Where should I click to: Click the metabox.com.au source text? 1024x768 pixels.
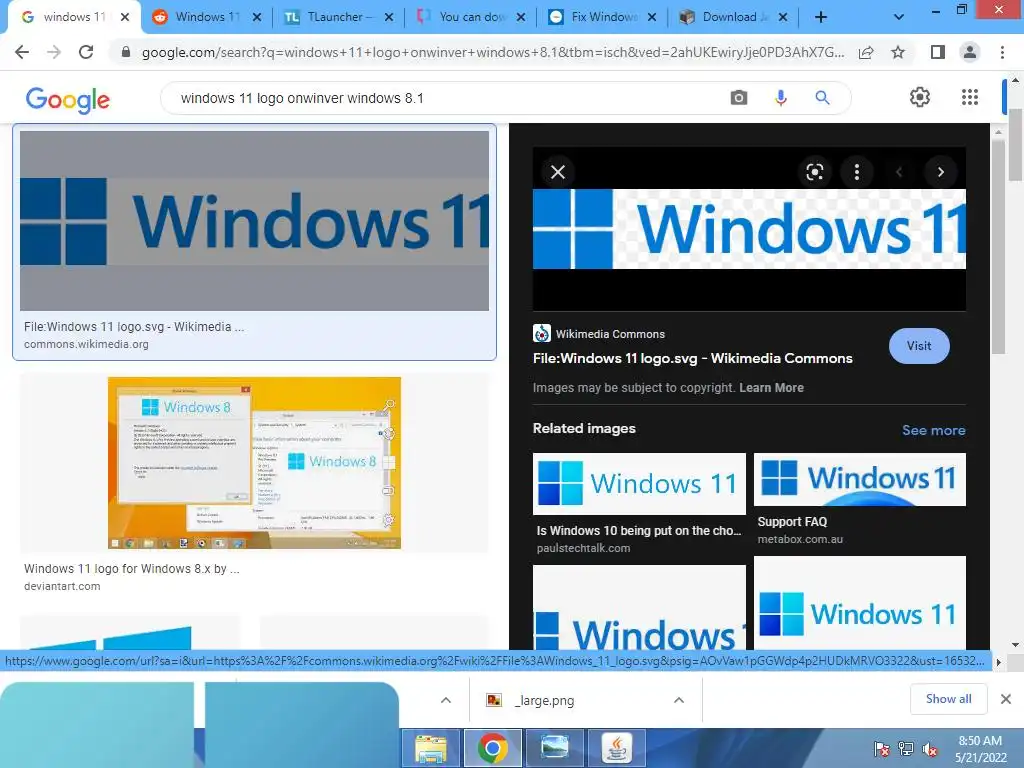click(800, 539)
